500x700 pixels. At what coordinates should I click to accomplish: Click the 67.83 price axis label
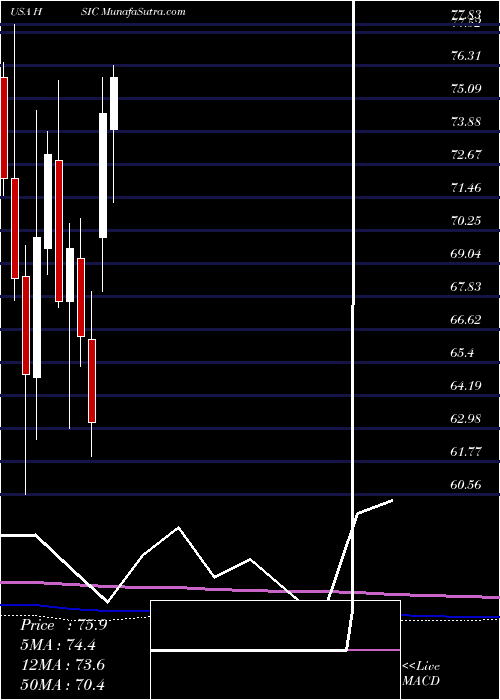pyautogui.click(x=466, y=287)
